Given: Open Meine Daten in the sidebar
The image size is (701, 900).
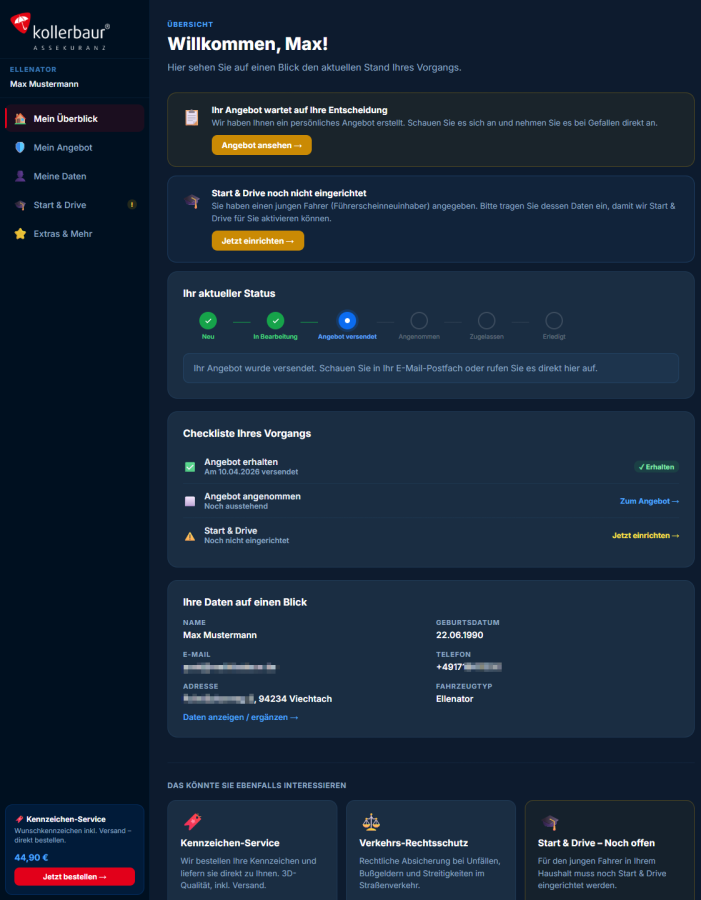Looking at the screenshot, I should point(60,176).
